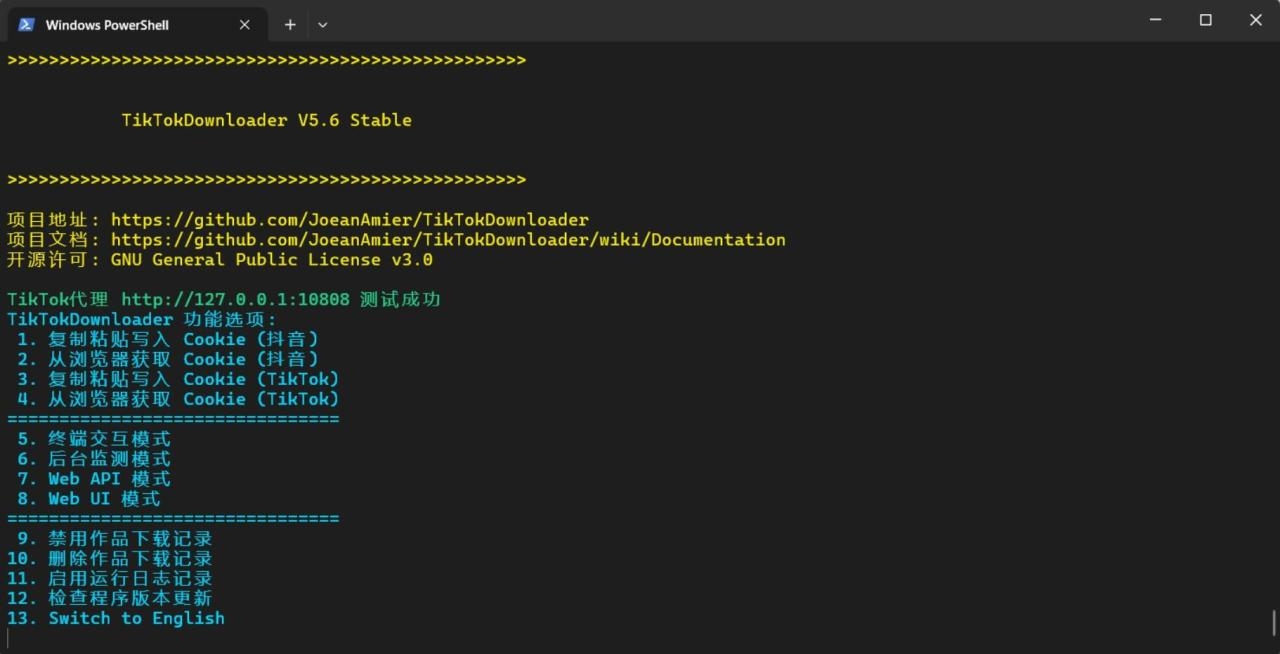Open a new terminal tab with plus button
The image size is (1280, 654).
(290, 25)
